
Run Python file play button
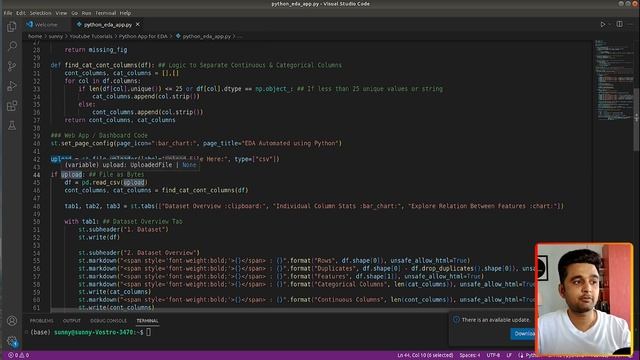tap(602, 24)
